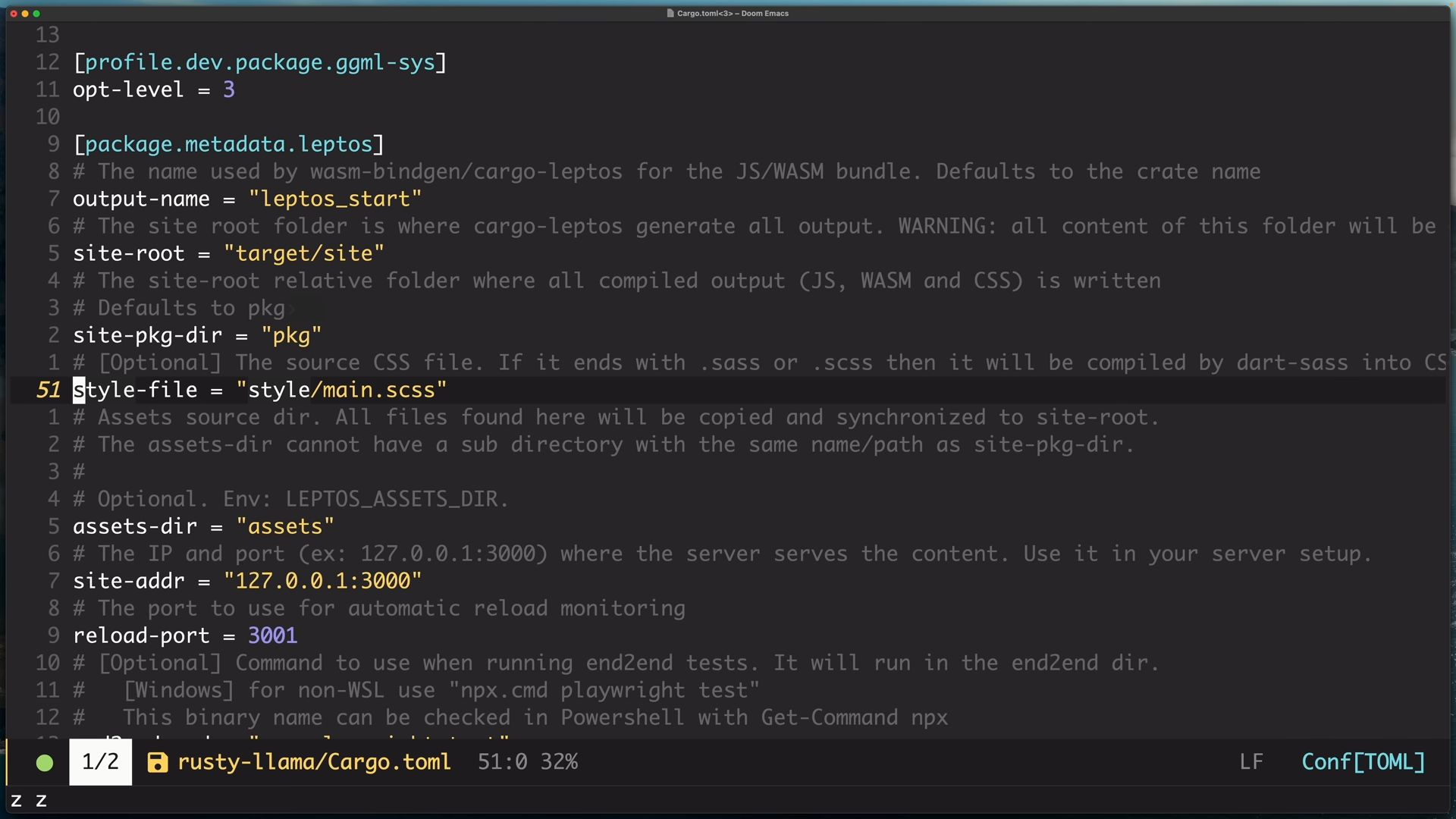Click the rusty-llama/Cargo.toml buffer name
Screen dimensions: 1456x819
coord(314,762)
